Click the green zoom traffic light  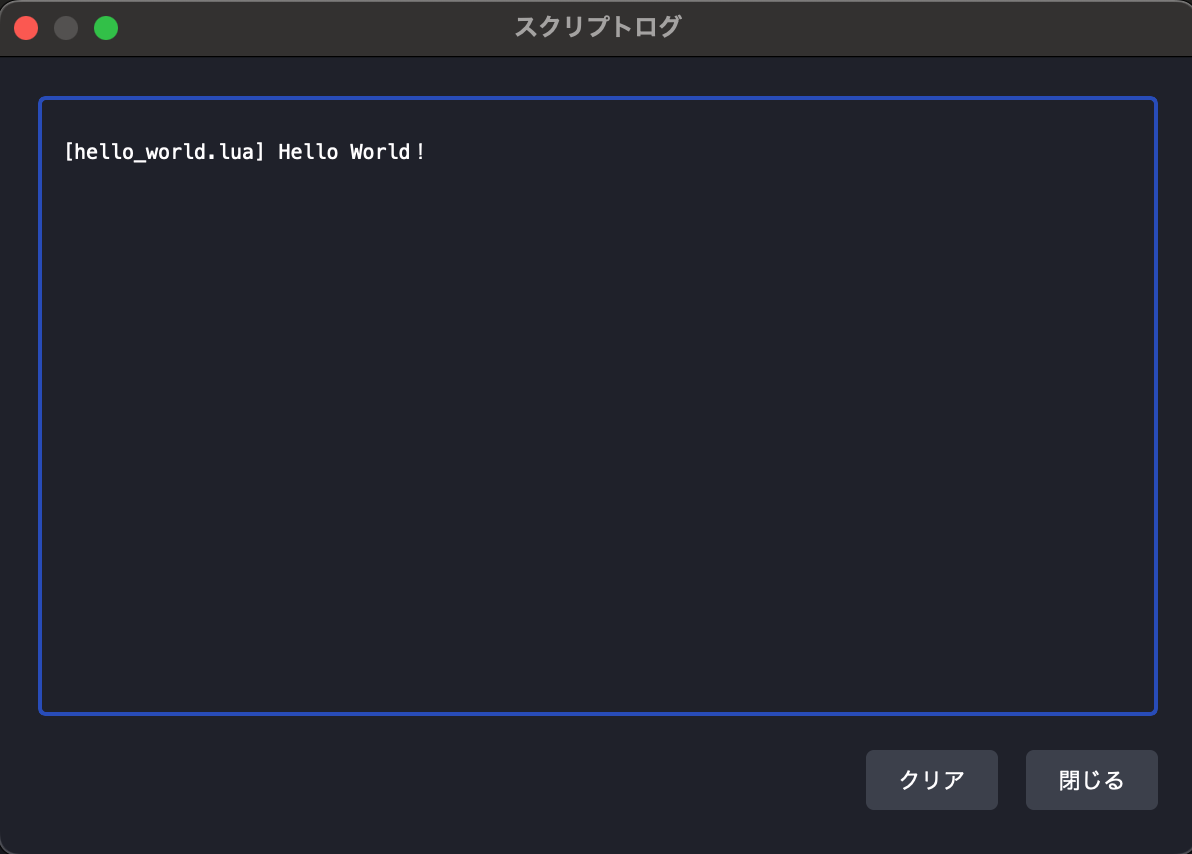pos(105,27)
